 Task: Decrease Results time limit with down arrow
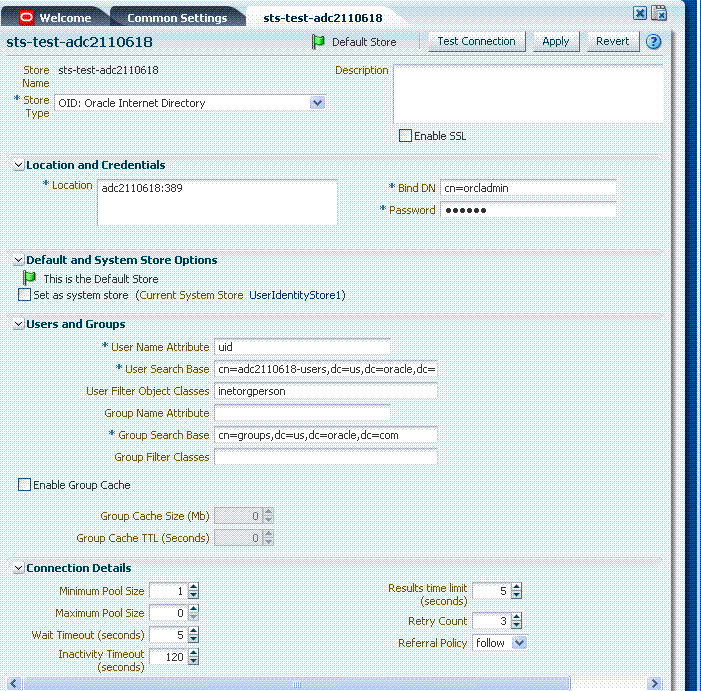click(516, 595)
